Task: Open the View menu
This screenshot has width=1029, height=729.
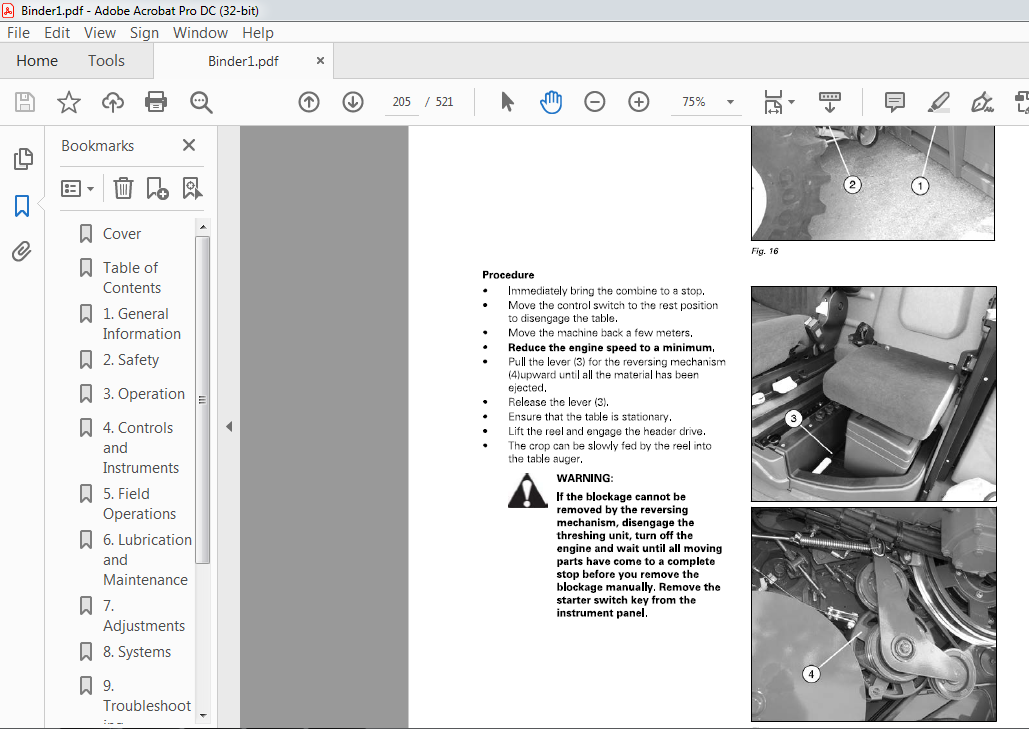Action: pos(100,33)
